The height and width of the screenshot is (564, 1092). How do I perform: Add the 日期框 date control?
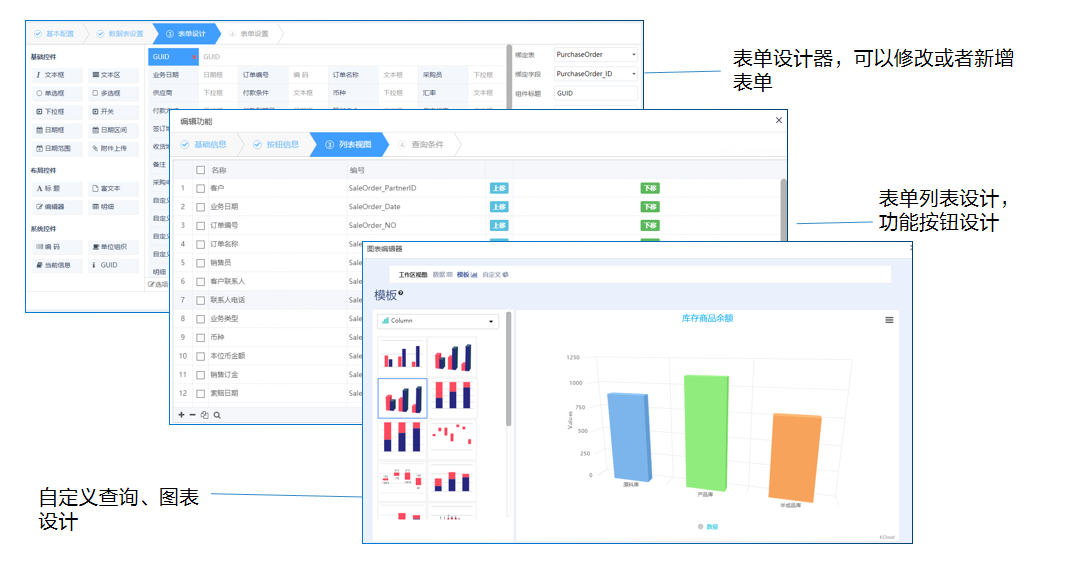coord(56,130)
